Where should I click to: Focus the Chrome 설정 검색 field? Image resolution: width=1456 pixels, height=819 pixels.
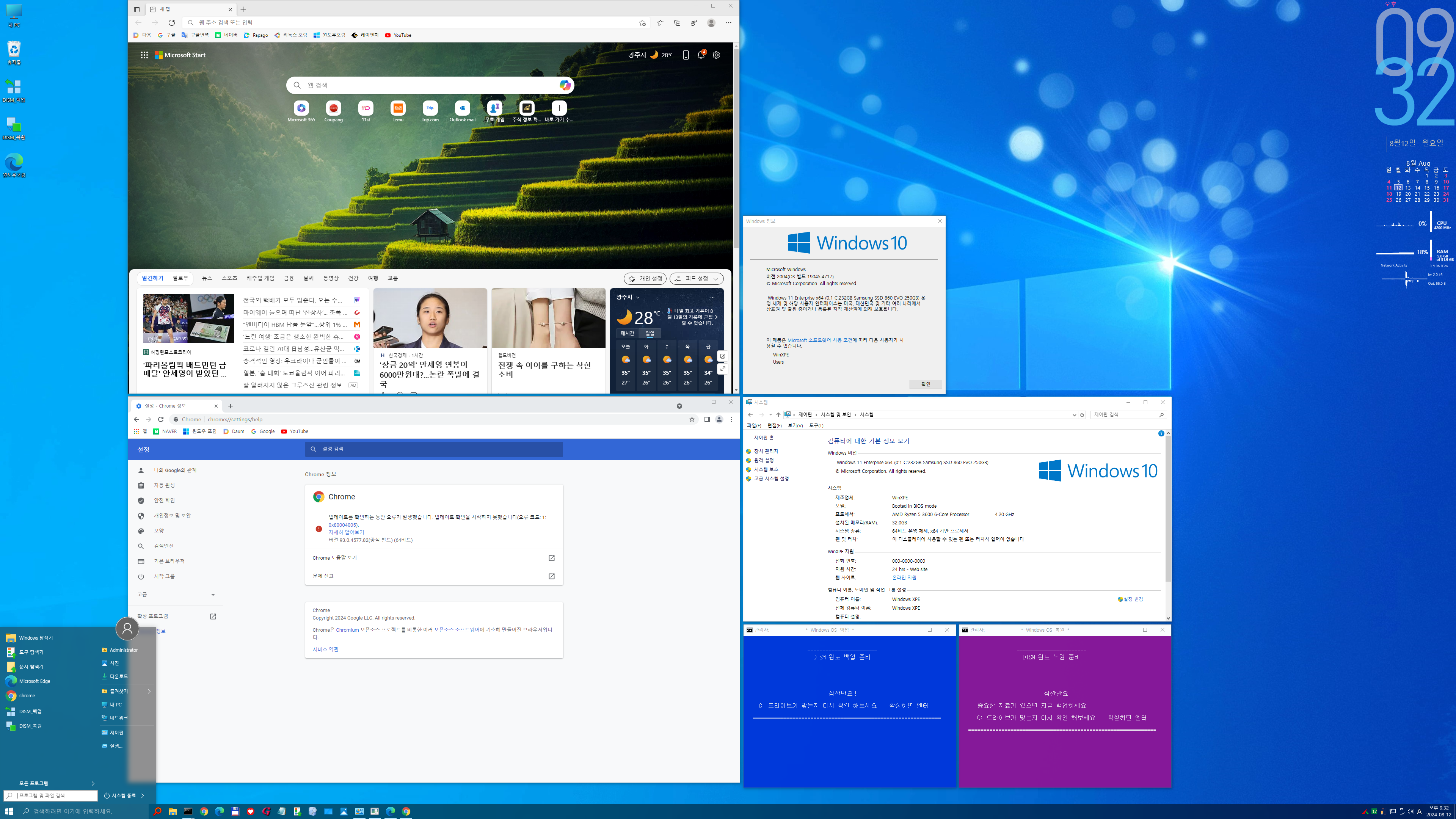click(x=433, y=449)
